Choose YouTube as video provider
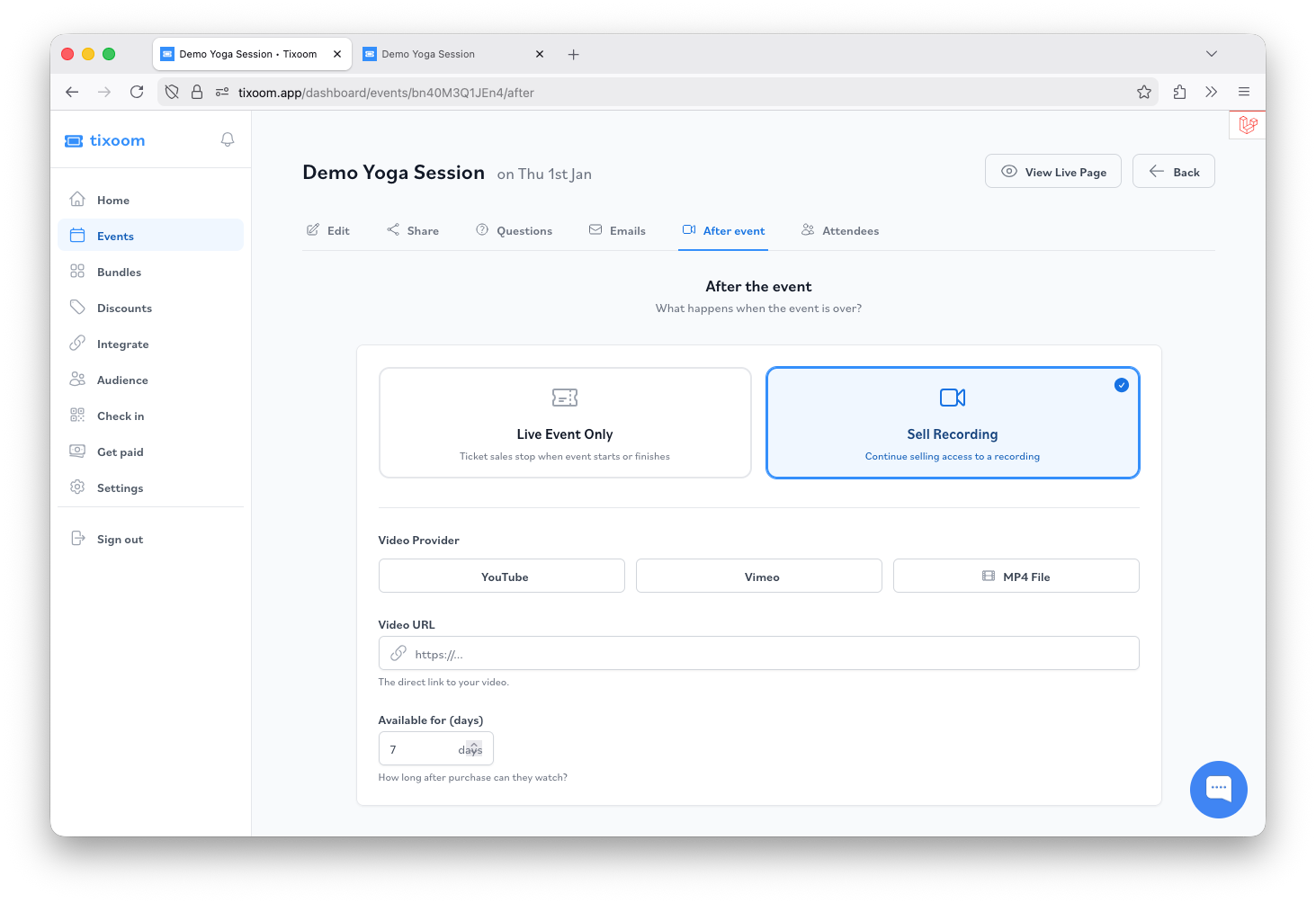Image resolution: width=1316 pixels, height=903 pixels. tap(502, 577)
